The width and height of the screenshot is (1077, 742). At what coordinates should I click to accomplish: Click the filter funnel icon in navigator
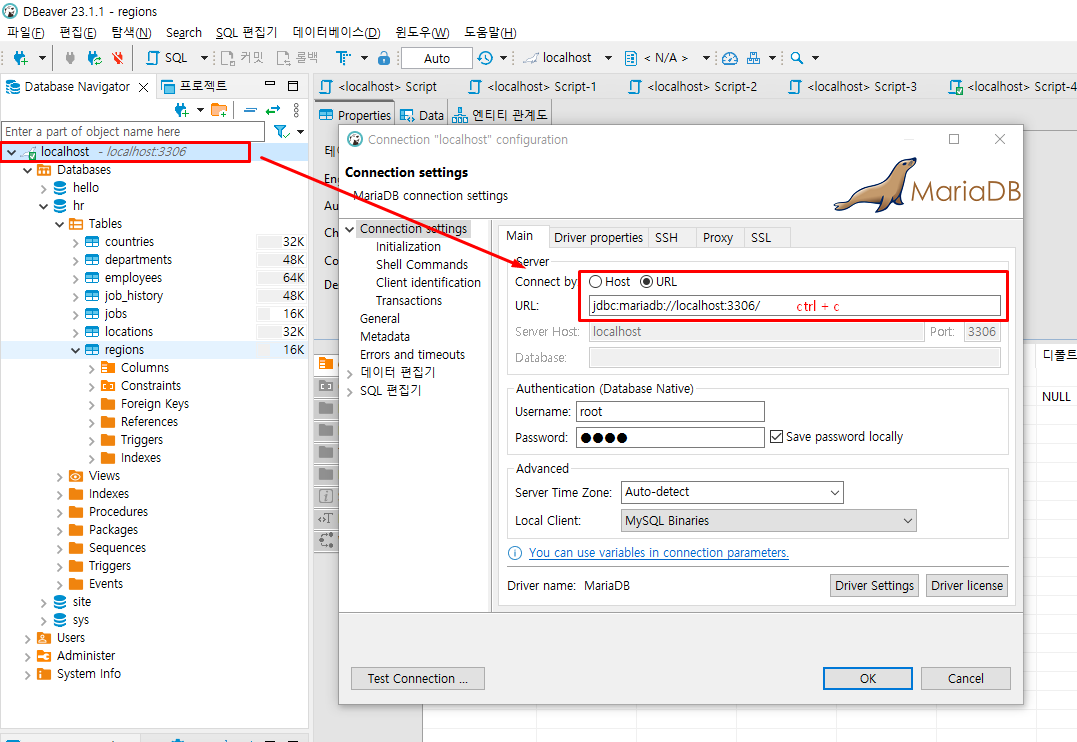coord(281,131)
